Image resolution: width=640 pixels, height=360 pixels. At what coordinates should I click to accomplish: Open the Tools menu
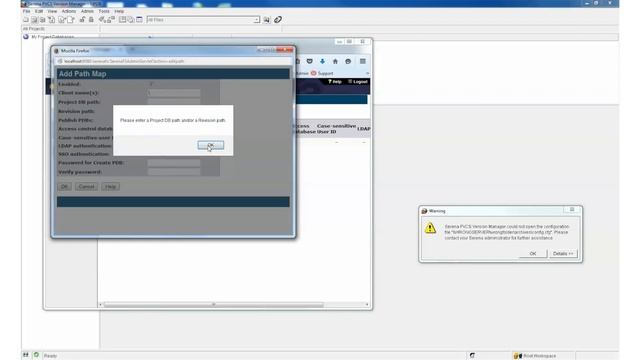click(x=104, y=11)
